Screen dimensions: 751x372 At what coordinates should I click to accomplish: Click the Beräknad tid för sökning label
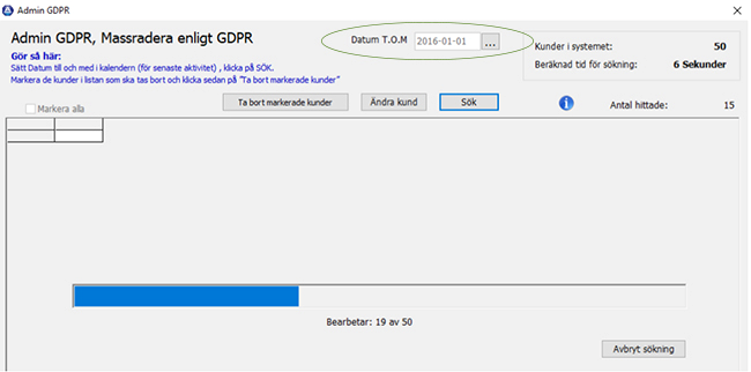(x=585, y=65)
